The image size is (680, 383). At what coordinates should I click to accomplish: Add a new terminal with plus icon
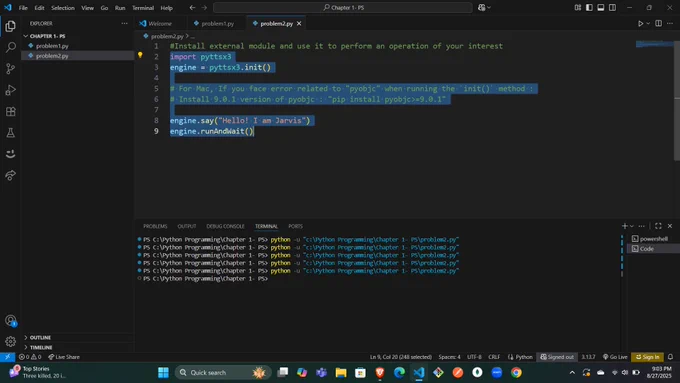click(x=624, y=226)
